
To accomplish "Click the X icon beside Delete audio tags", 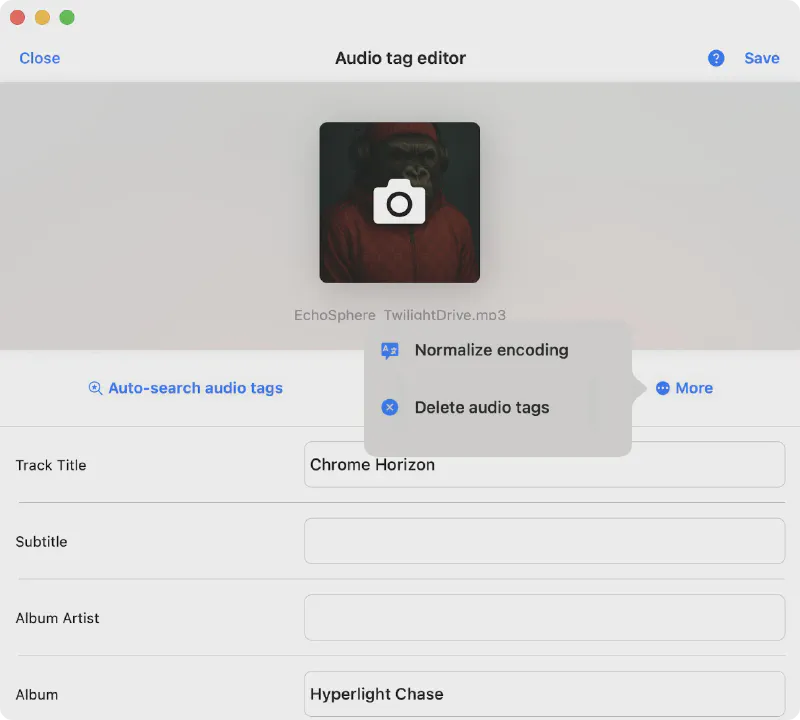I will (390, 408).
